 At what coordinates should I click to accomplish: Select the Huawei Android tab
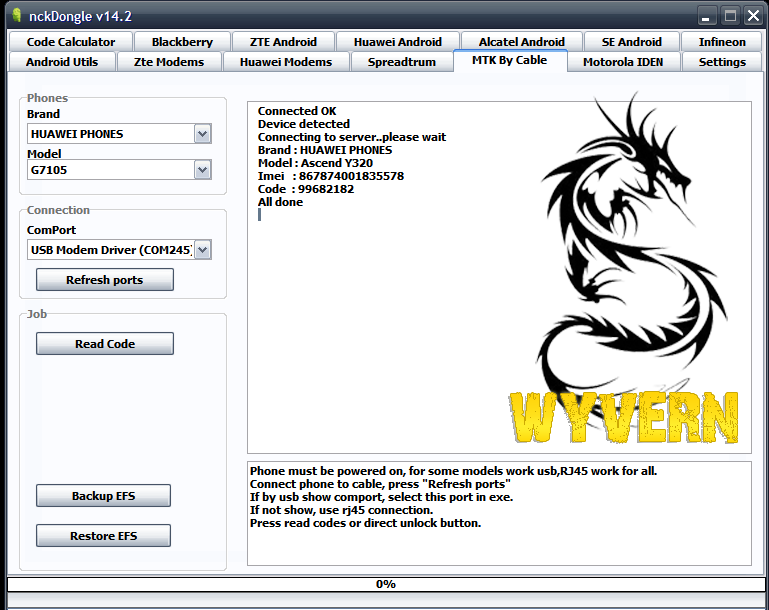398,42
